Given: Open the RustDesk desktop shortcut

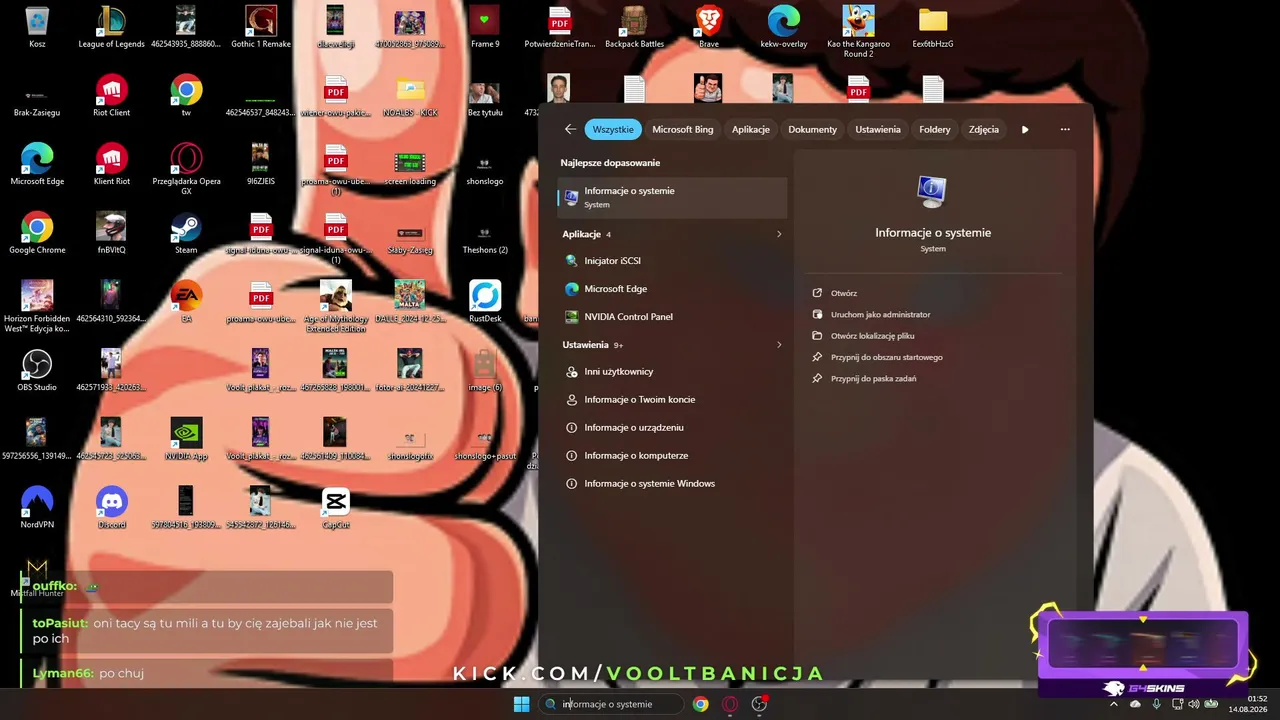Looking at the screenshot, I should 485,302.
